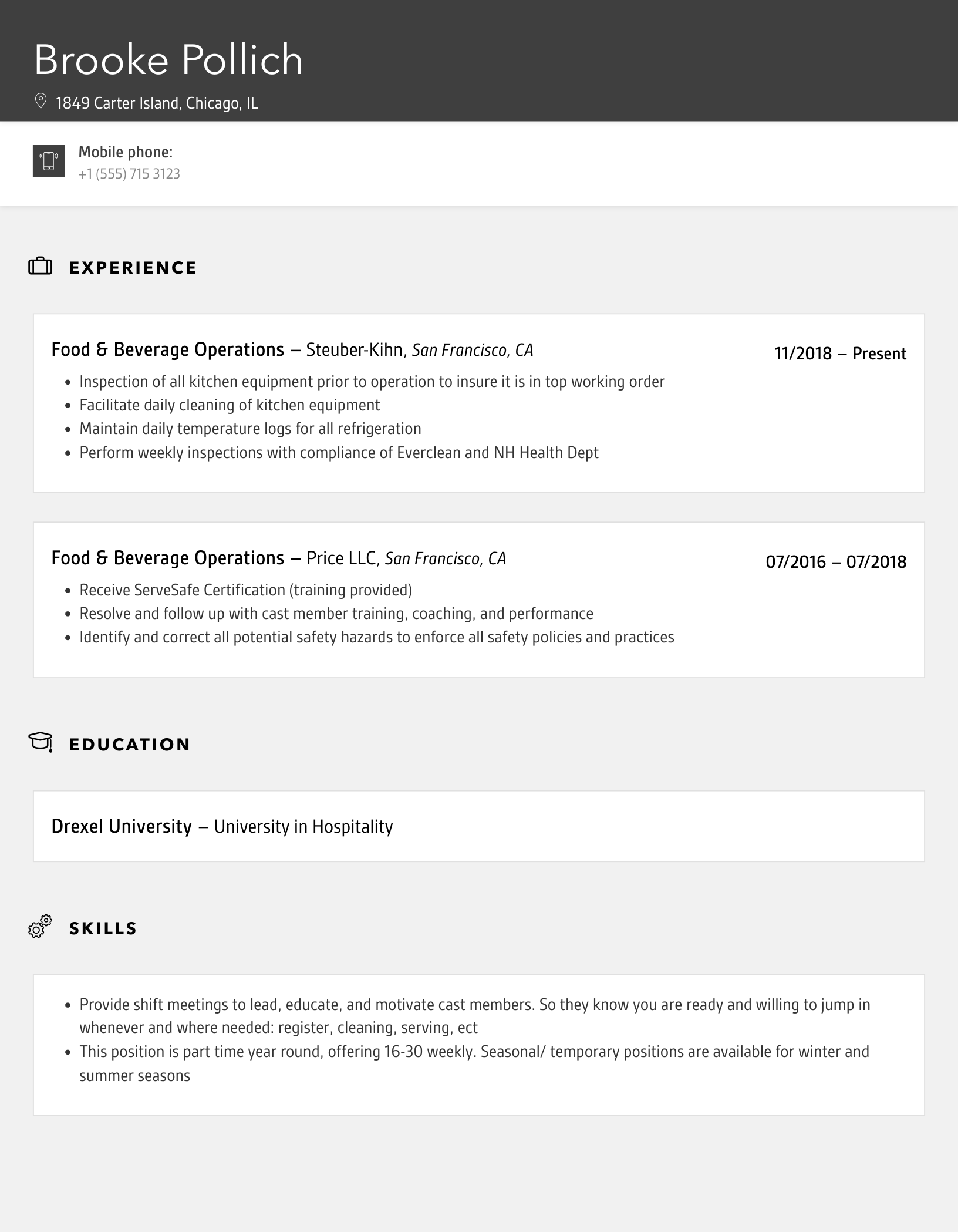Viewport: 958px width, 1232px height.
Task: Click the graduation cap icon next to Education
Action: tap(41, 742)
